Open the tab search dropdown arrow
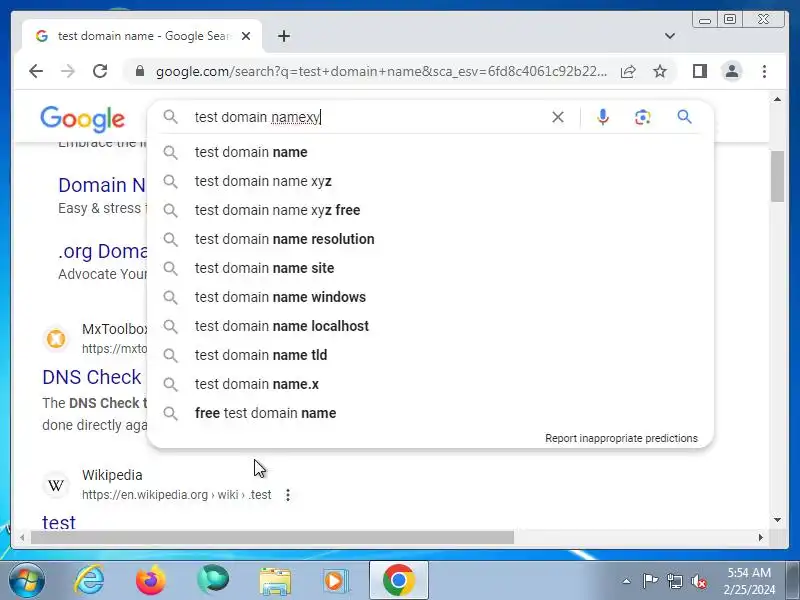The image size is (800, 600). click(x=670, y=36)
